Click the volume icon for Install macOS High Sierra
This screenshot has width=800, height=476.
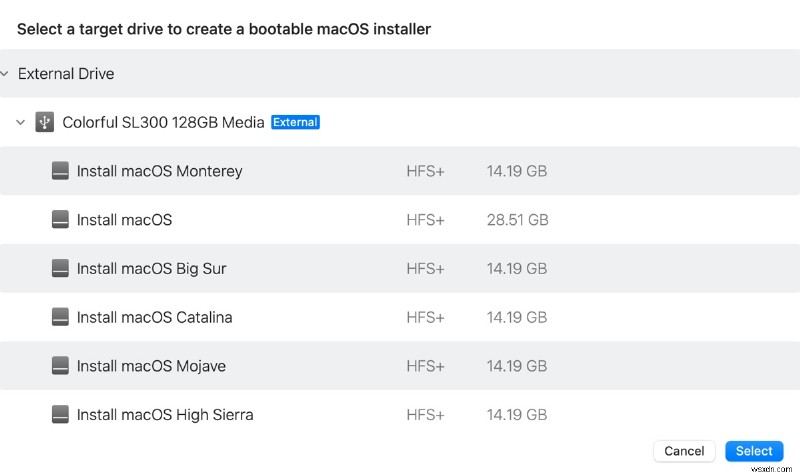(60, 414)
